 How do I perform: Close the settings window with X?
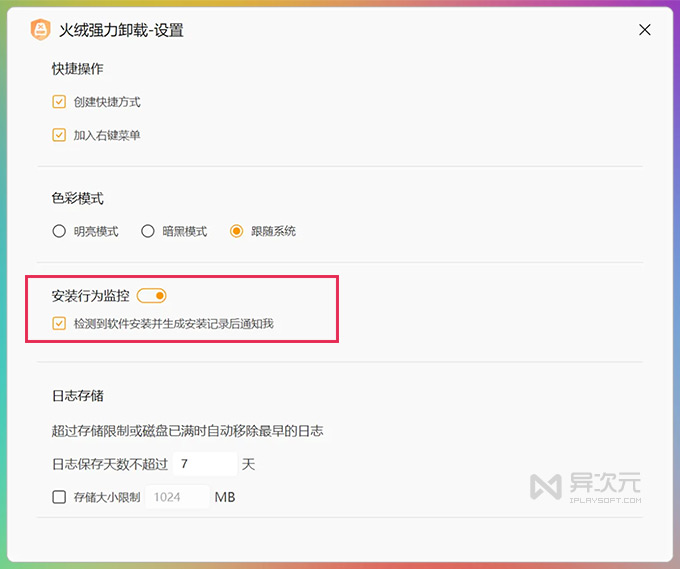644,30
